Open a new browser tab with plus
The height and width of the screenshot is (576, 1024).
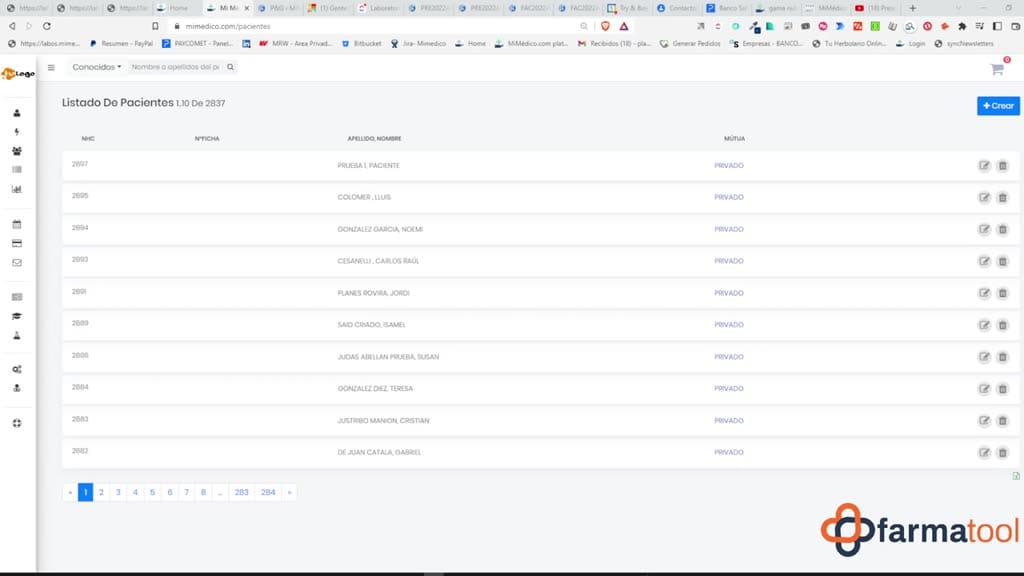point(912,8)
